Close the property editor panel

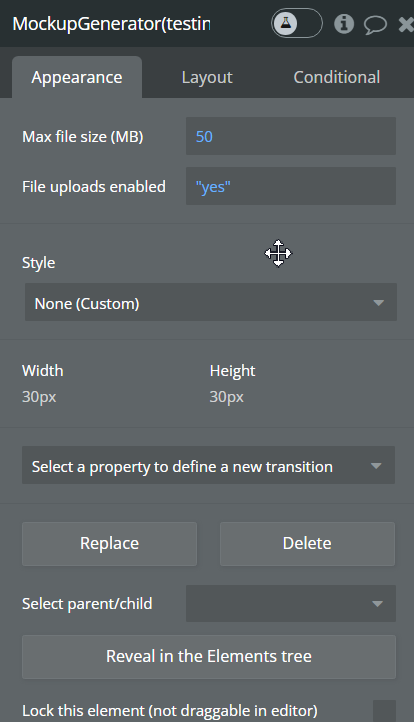[x=406, y=24]
